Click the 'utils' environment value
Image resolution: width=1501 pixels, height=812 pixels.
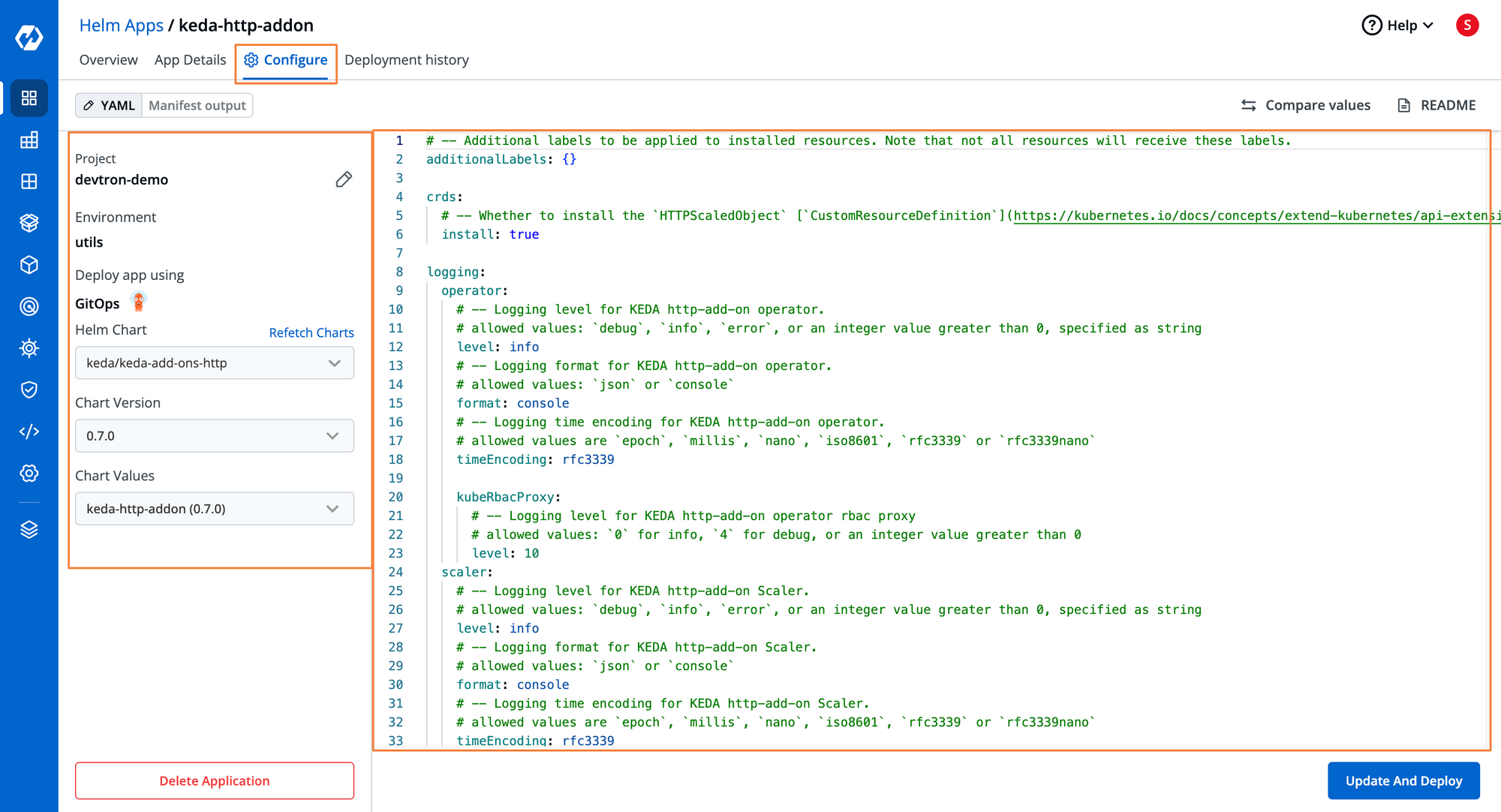89,242
